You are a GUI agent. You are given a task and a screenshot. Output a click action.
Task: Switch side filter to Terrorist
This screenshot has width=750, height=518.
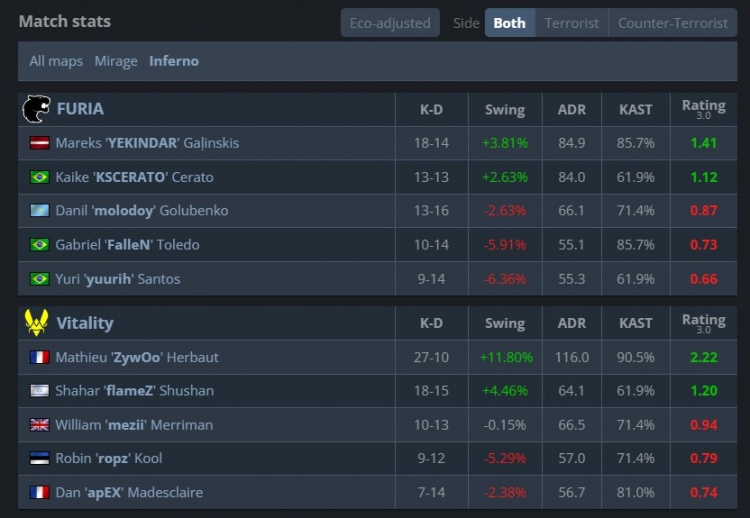point(572,23)
